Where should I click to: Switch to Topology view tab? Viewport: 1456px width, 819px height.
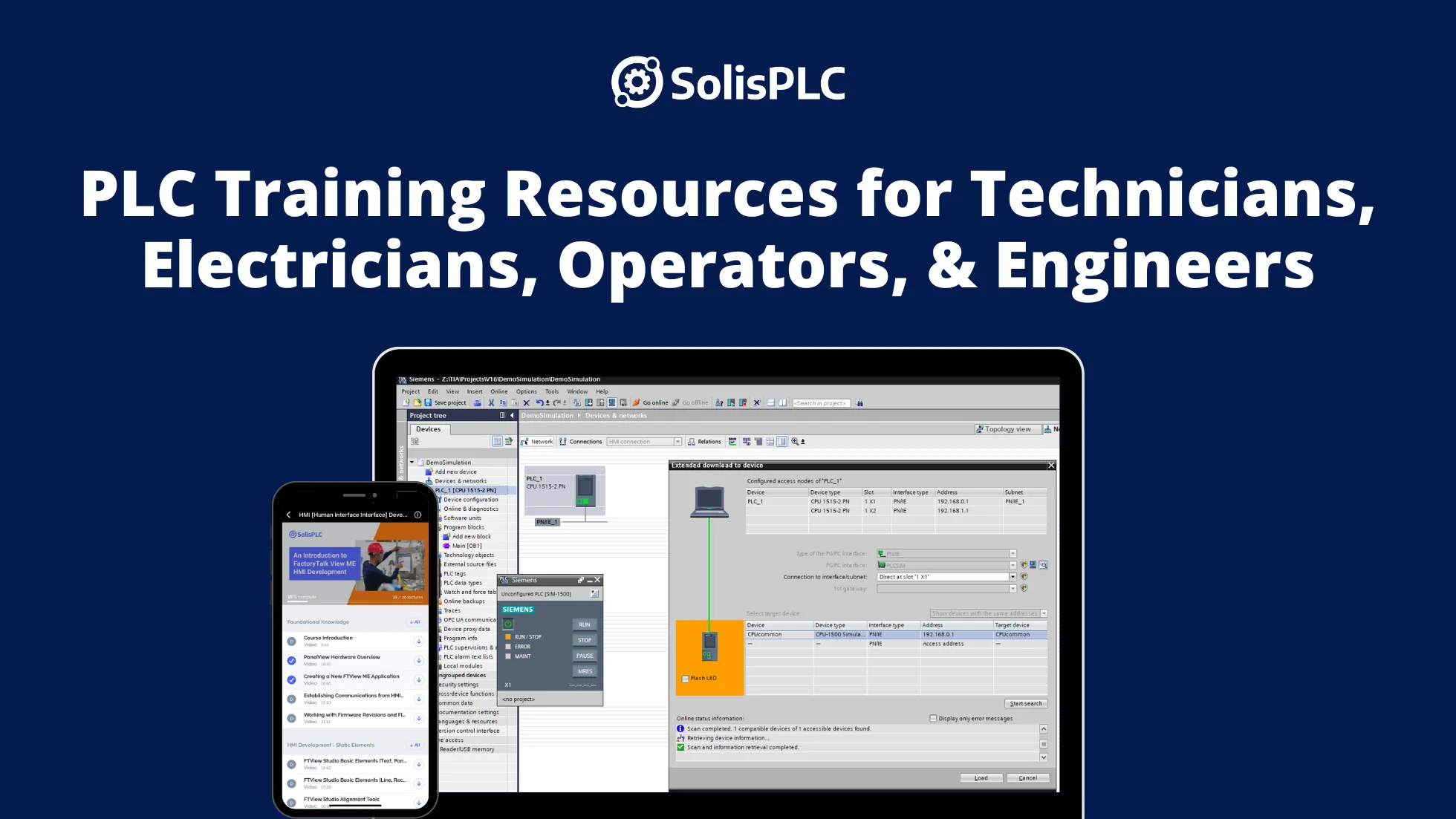[x=1007, y=429]
